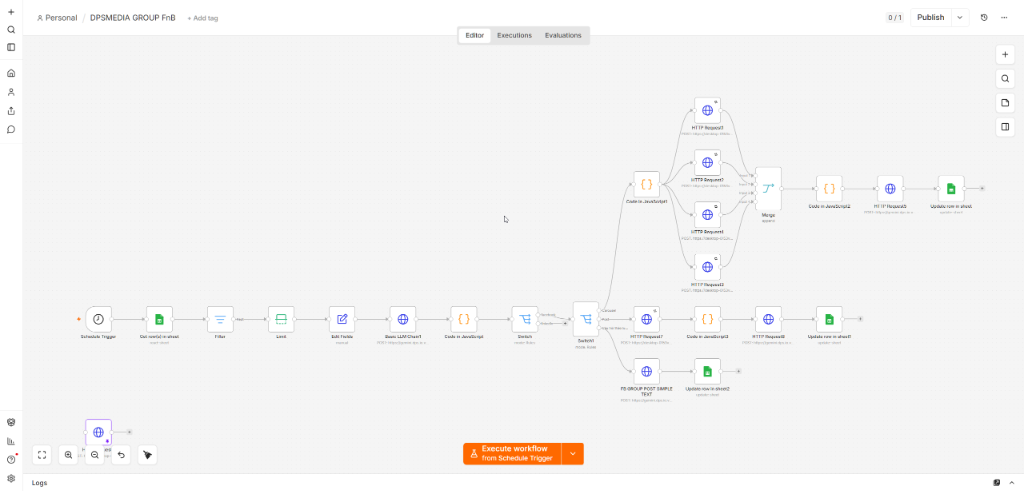Viewport: 1024px width, 491px height.
Task: Select the HTTP Request8 node
Action: 768,319
